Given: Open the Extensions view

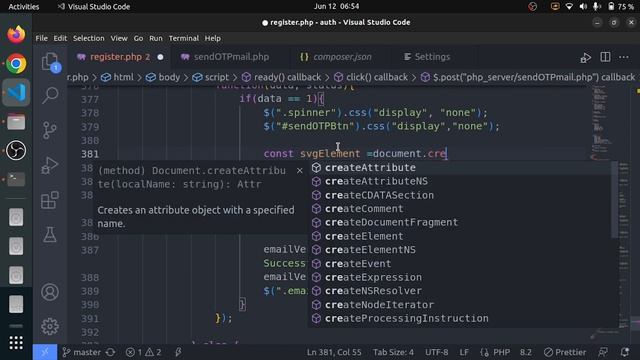Looking at the screenshot, I should pyautogui.click(x=50, y=200).
